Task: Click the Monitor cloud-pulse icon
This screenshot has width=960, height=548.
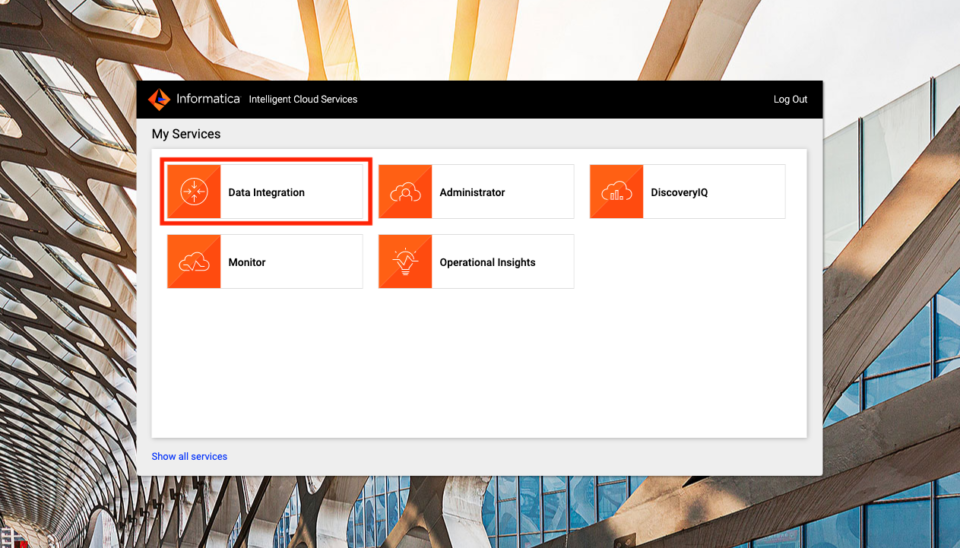Action: point(193,261)
